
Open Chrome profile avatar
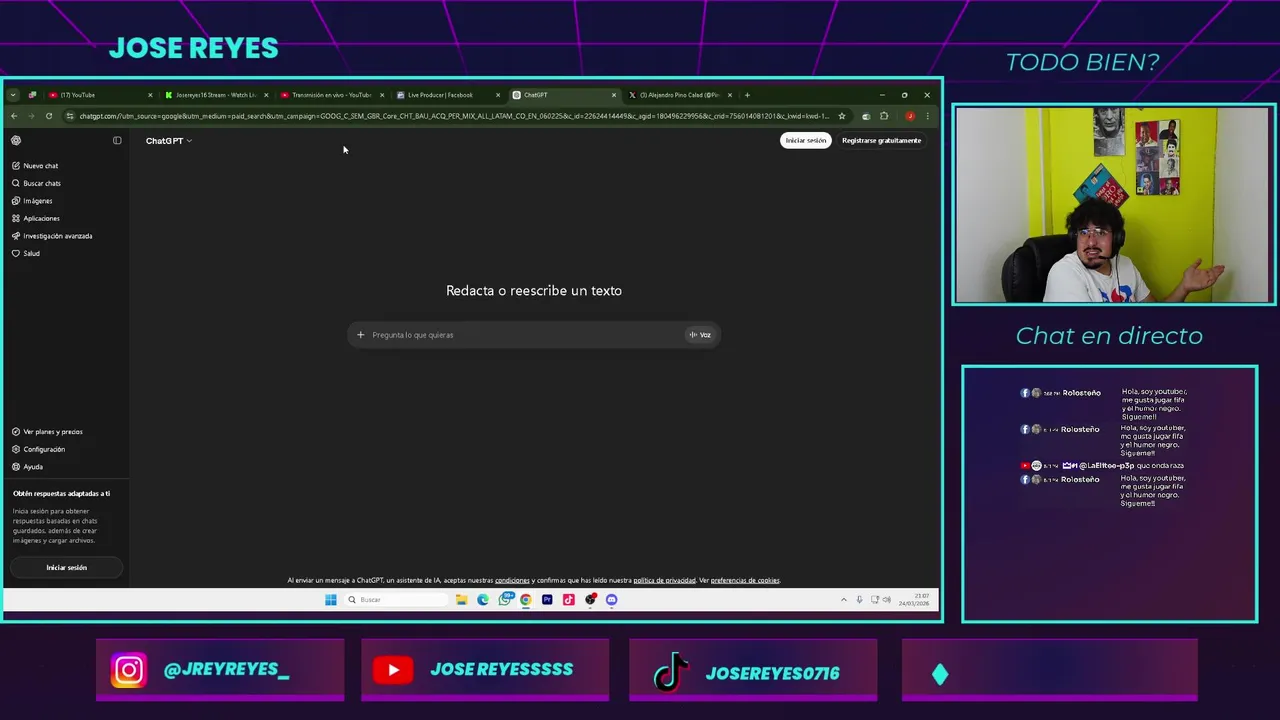click(x=909, y=116)
